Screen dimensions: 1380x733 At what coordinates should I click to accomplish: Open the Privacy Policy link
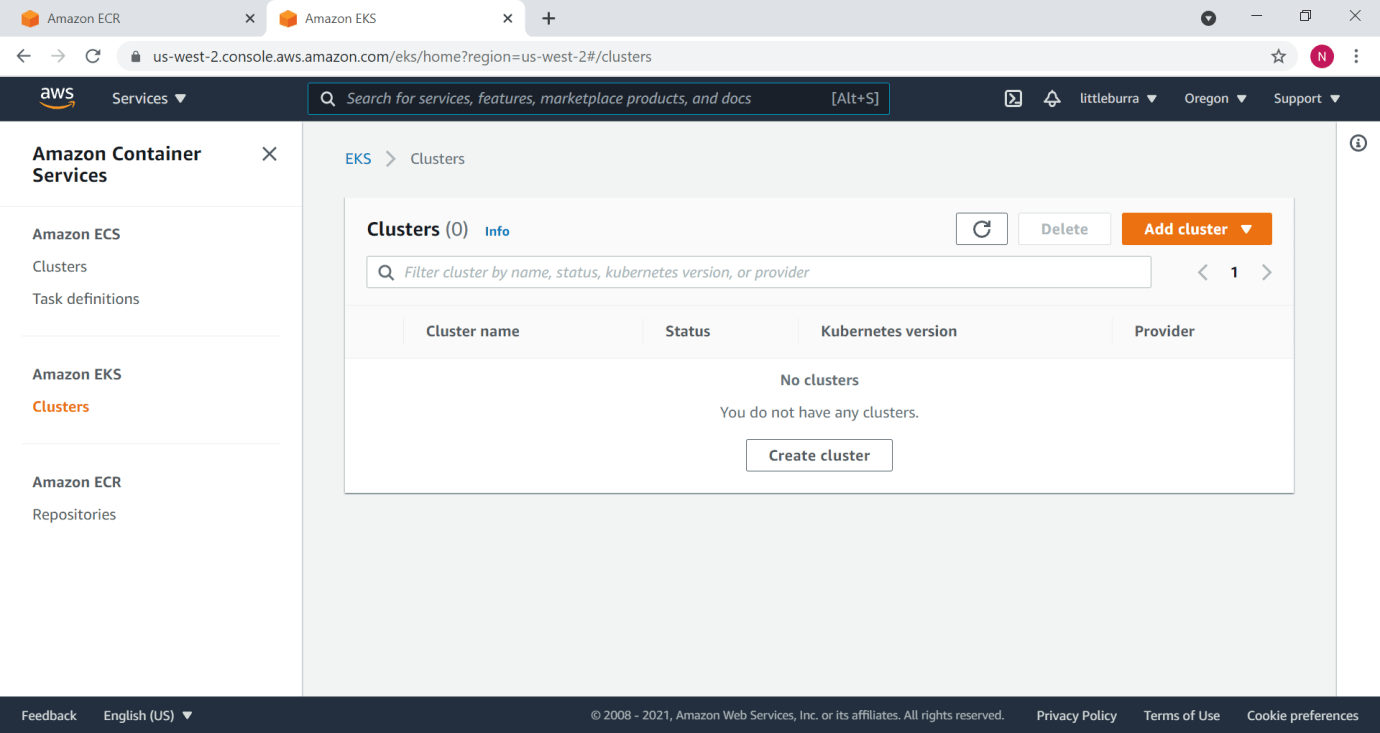pos(1077,715)
